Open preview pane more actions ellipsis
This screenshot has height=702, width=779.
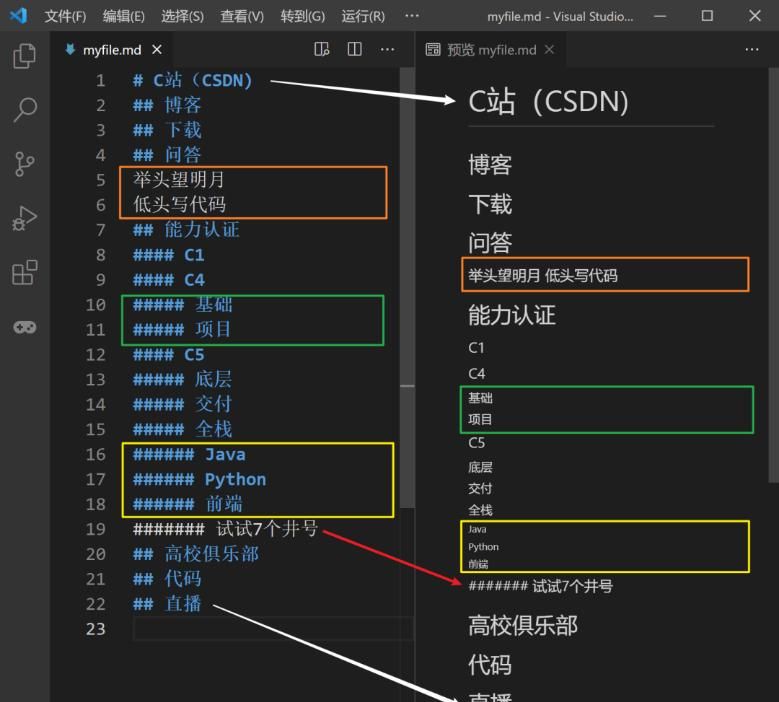(x=752, y=49)
